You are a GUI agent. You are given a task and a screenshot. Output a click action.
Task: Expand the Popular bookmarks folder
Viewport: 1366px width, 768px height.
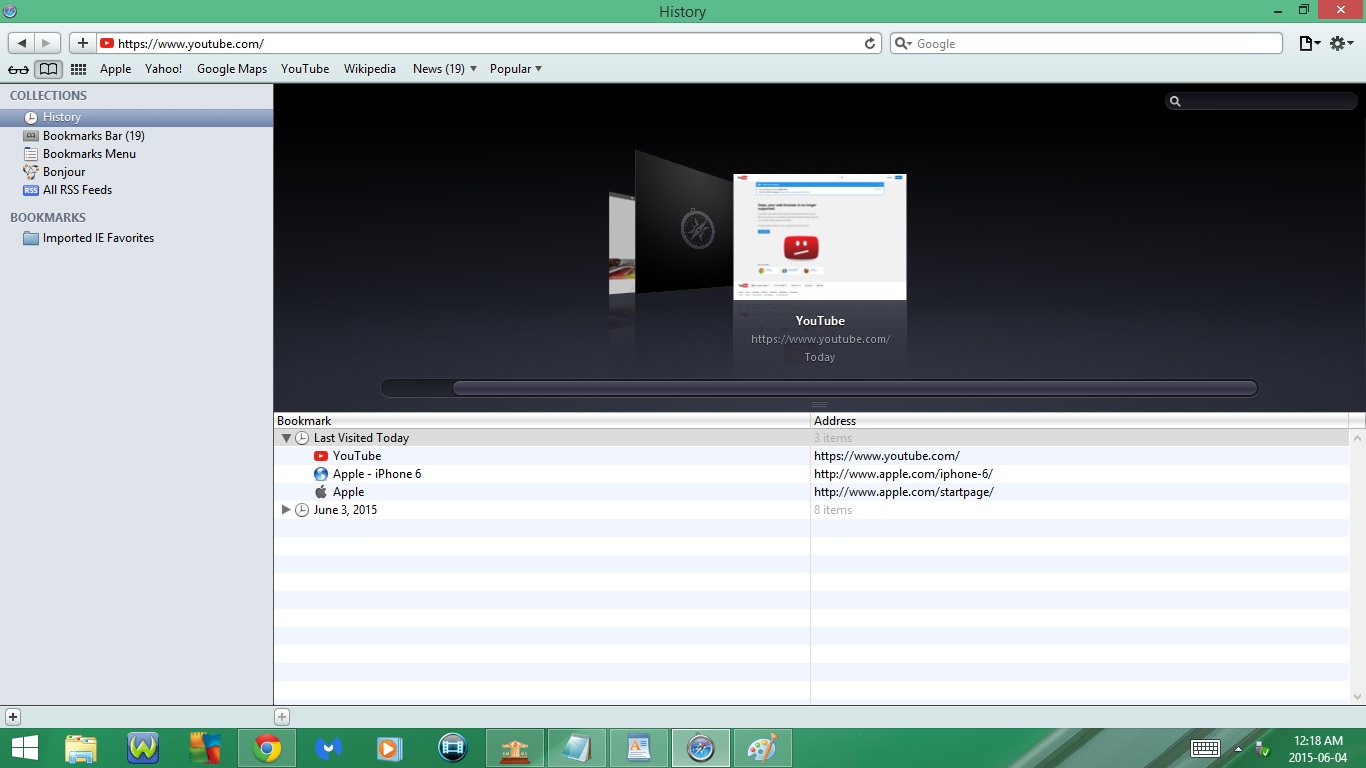[515, 69]
